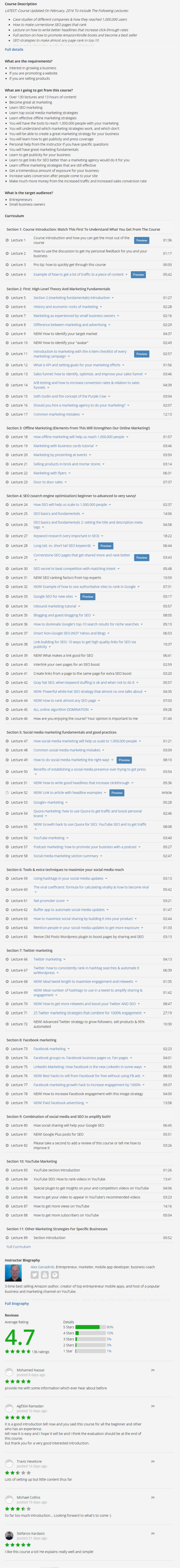Open 'Facebook marketing growth hack' lecture link
This screenshot has height=1568, width=180.
click(x=87, y=1085)
